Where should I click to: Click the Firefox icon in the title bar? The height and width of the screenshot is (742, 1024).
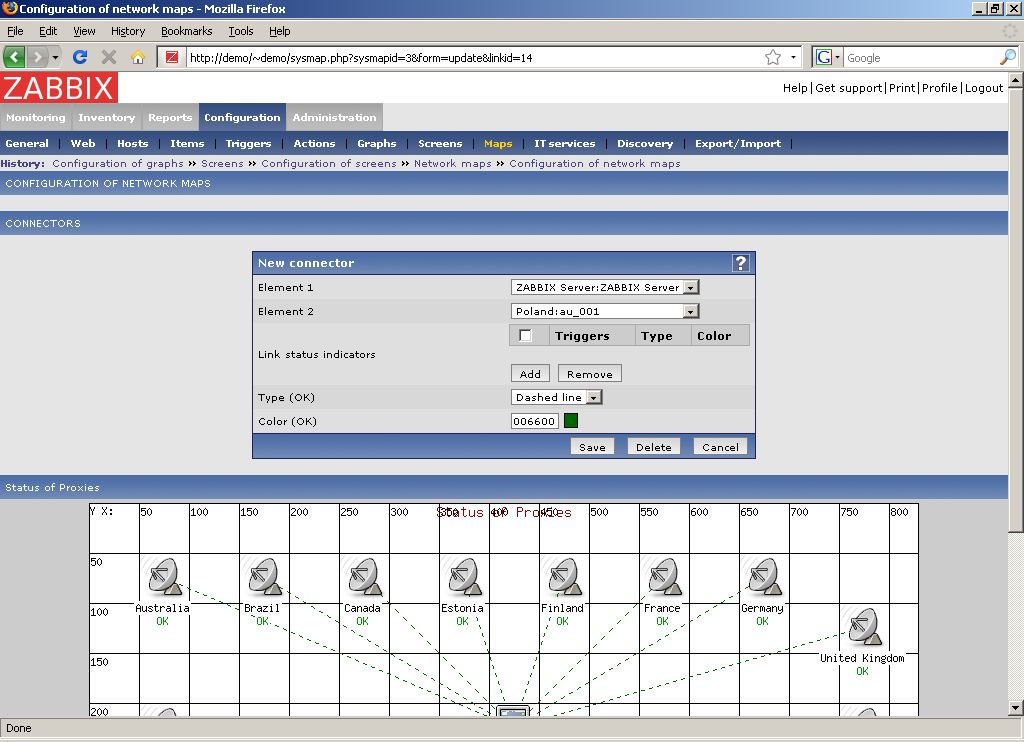pos(9,8)
